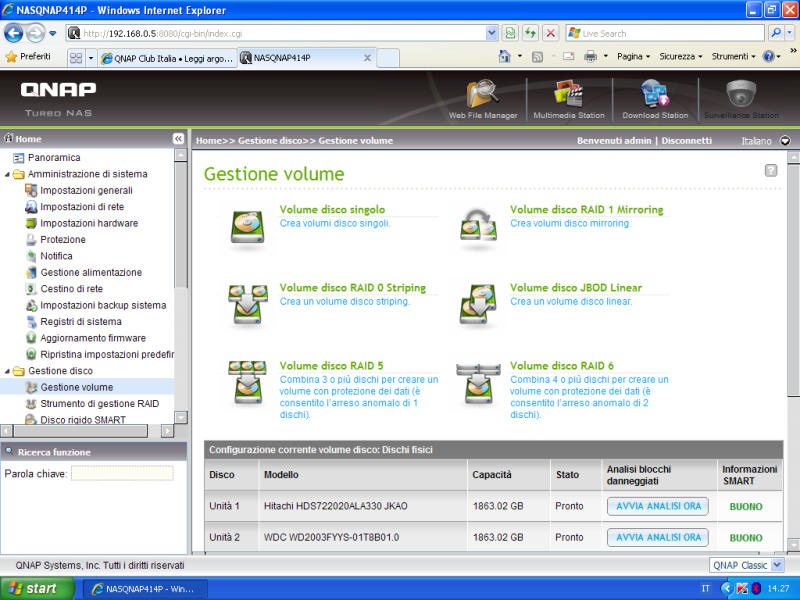Launch the Multimedia Station icon

(x=568, y=97)
